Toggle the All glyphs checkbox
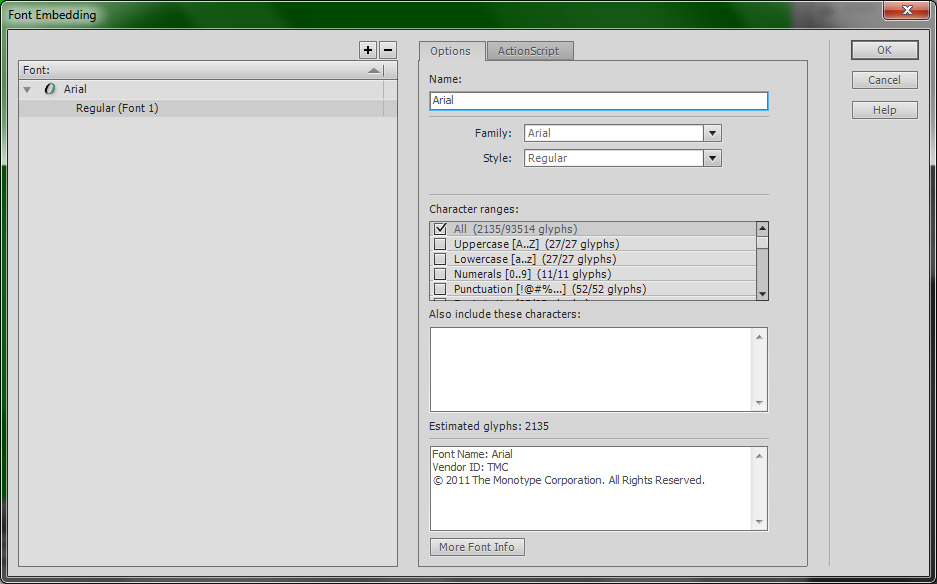Image resolution: width=937 pixels, height=584 pixels. pyautogui.click(x=440, y=229)
